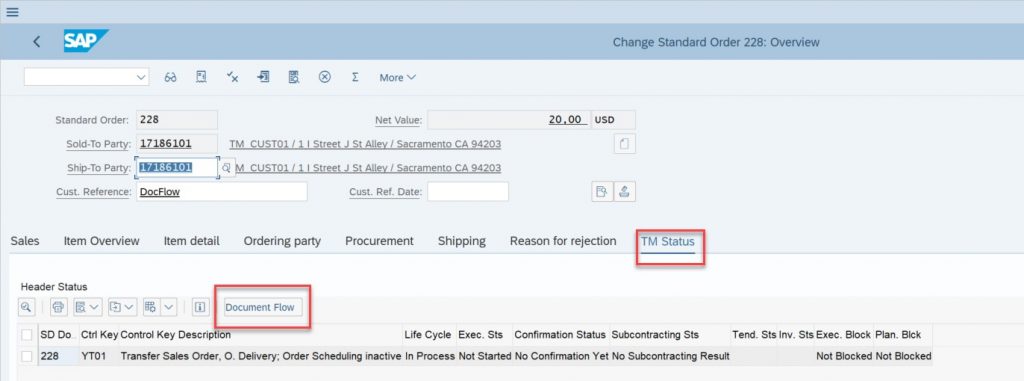
Task: Click the Document Flow button
Action: tap(260, 307)
